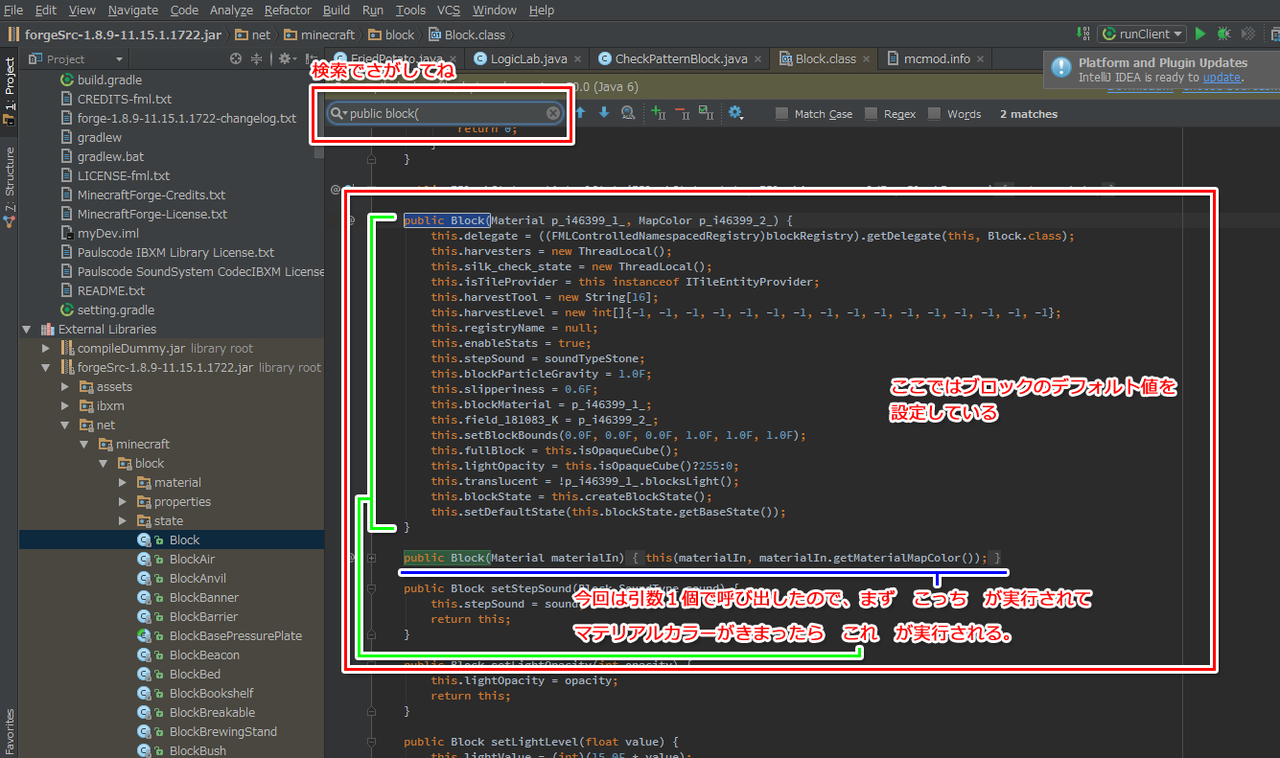Screen dimensions: 1280x758
Task: Jump to next search occurrence arrow
Action: (x=603, y=113)
